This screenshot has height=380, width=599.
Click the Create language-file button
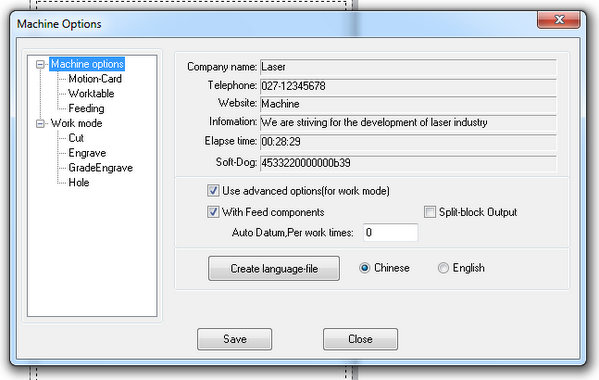[x=274, y=268]
